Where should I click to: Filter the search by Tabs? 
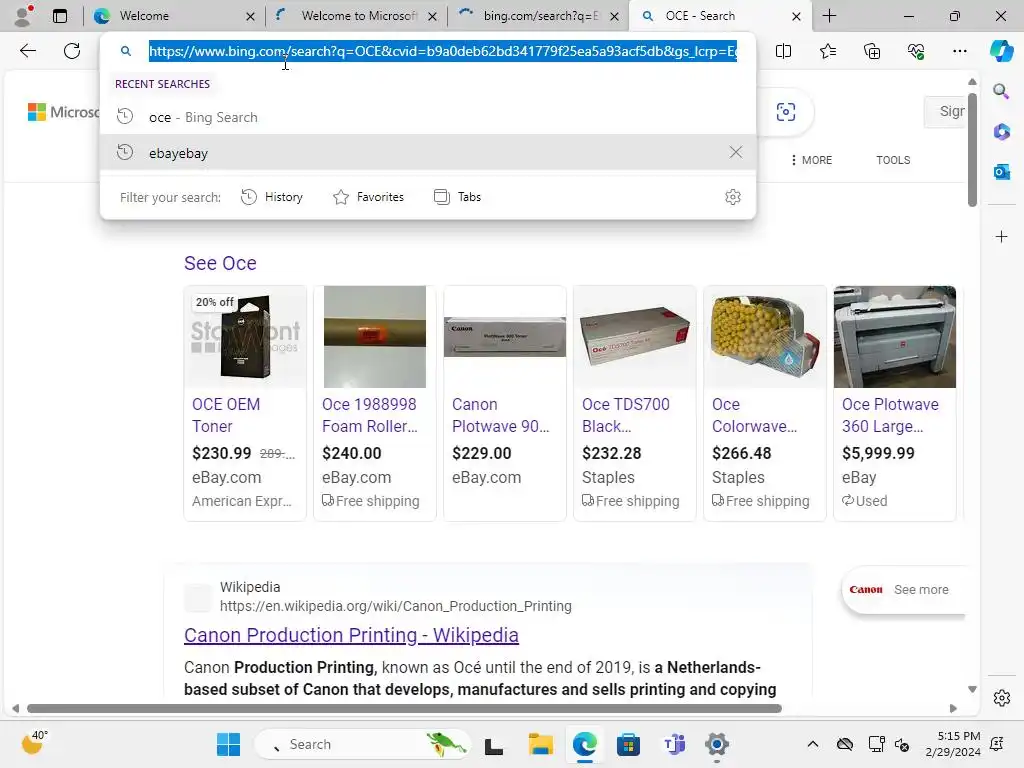click(457, 197)
